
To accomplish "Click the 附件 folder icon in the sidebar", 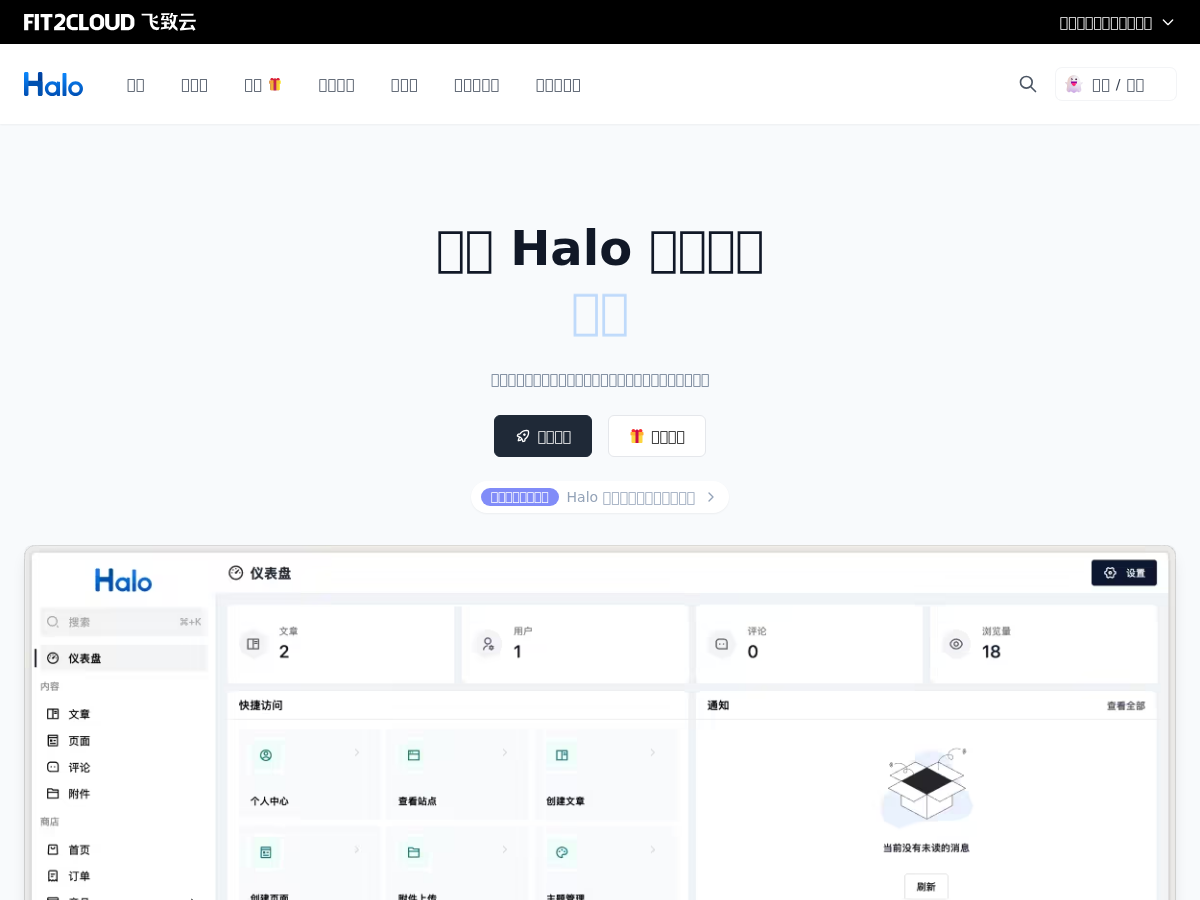I will pyautogui.click(x=53, y=793).
